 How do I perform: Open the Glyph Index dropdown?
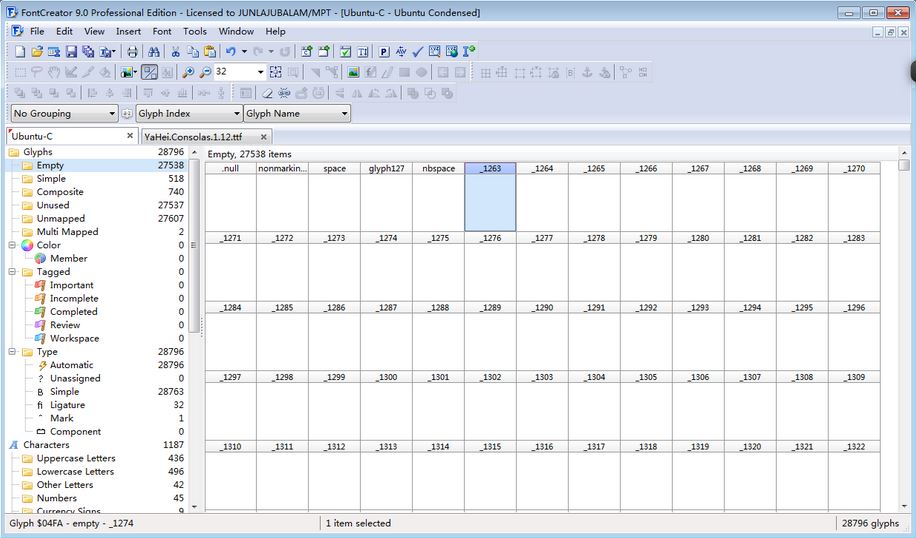[x=188, y=114]
